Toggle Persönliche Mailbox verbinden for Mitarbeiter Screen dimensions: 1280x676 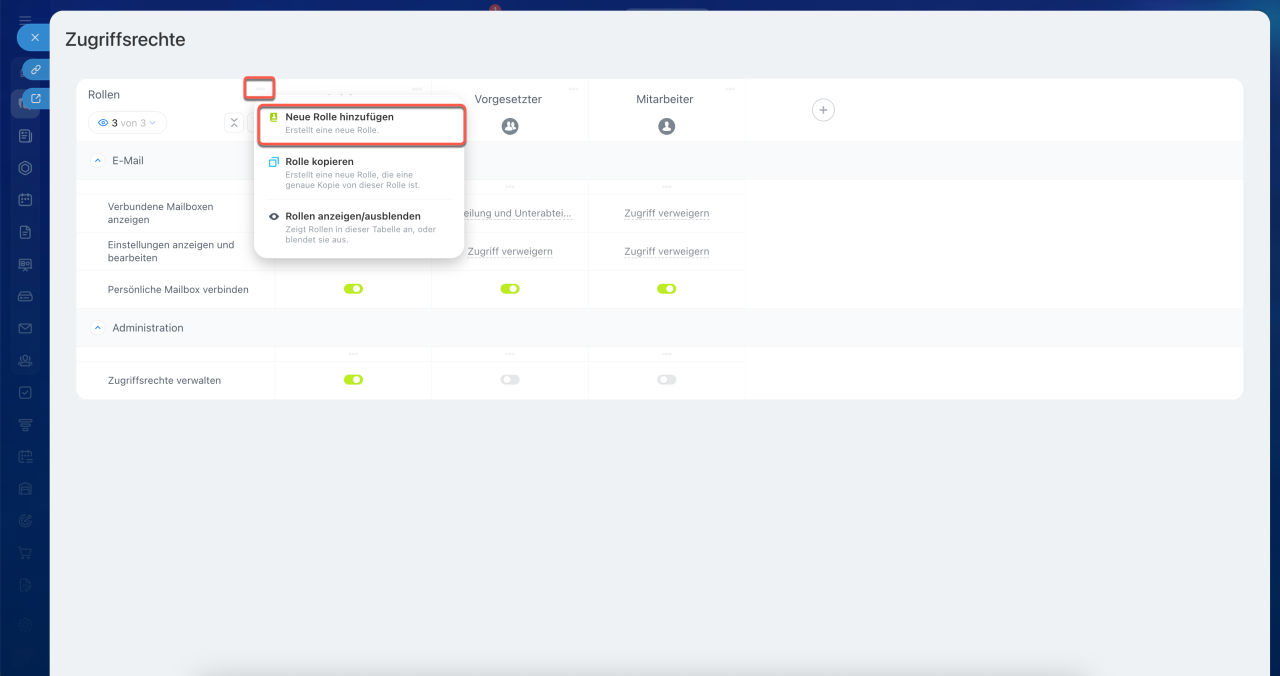pyautogui.click(x=667, y=289)
